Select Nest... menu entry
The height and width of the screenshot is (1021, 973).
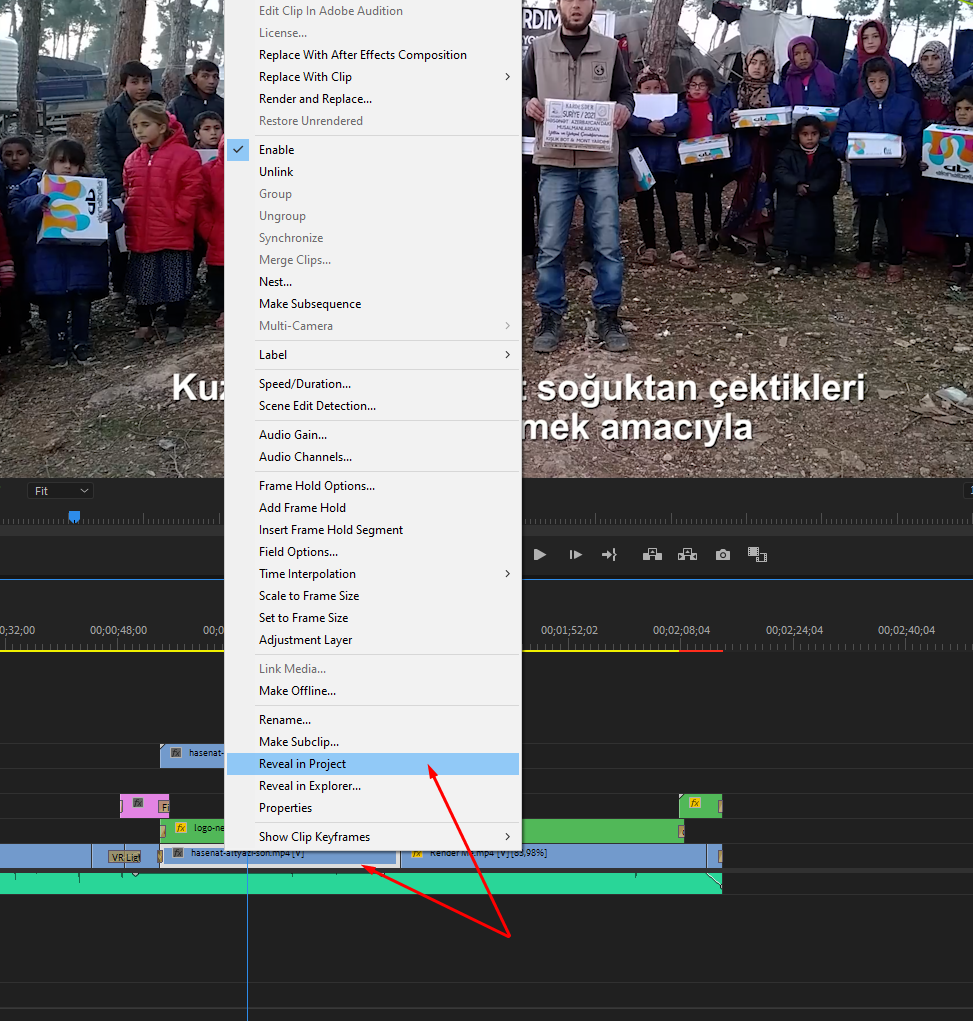tap(373, 282)
